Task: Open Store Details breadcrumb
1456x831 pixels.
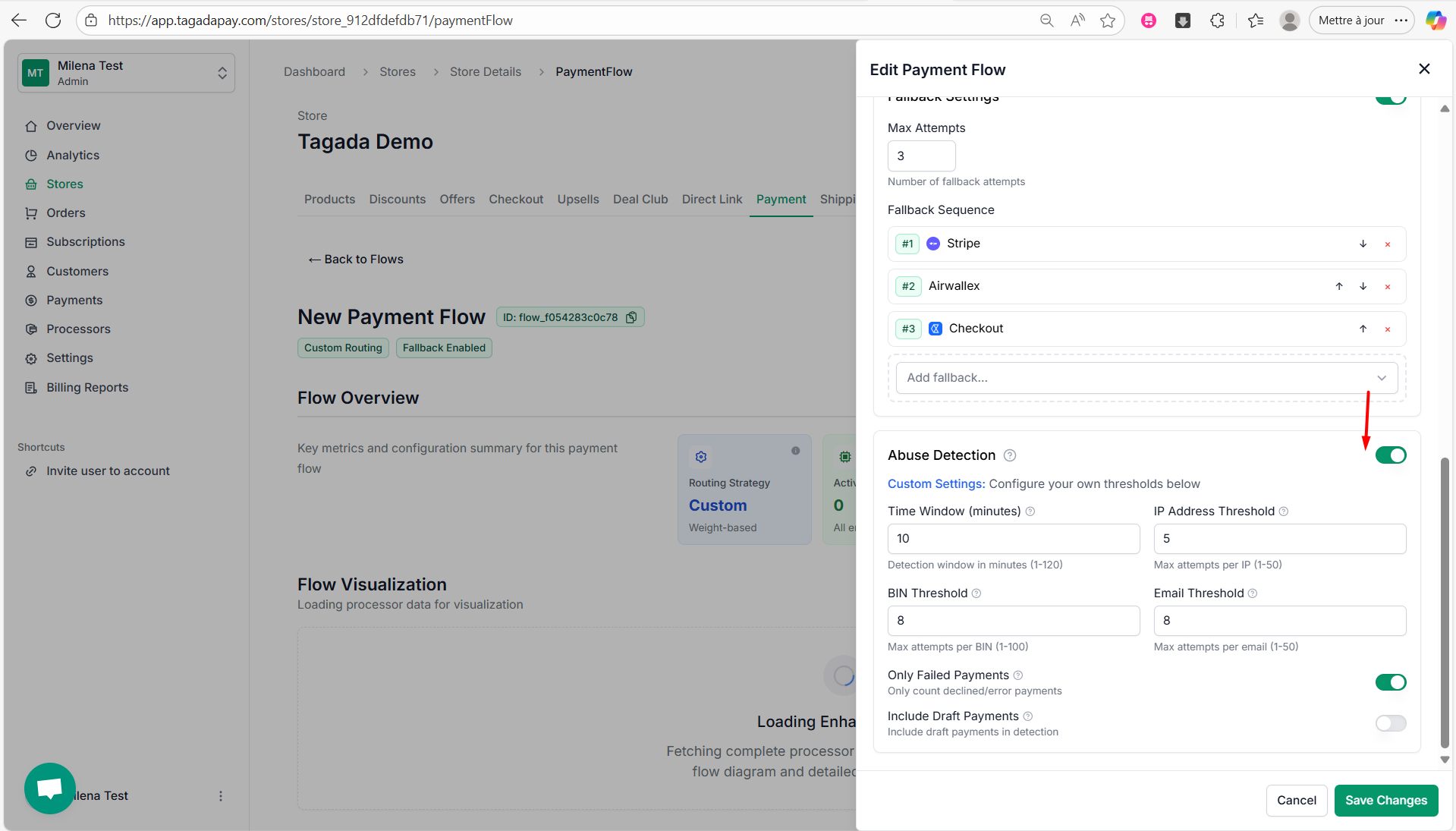Action: pos(486,72)
